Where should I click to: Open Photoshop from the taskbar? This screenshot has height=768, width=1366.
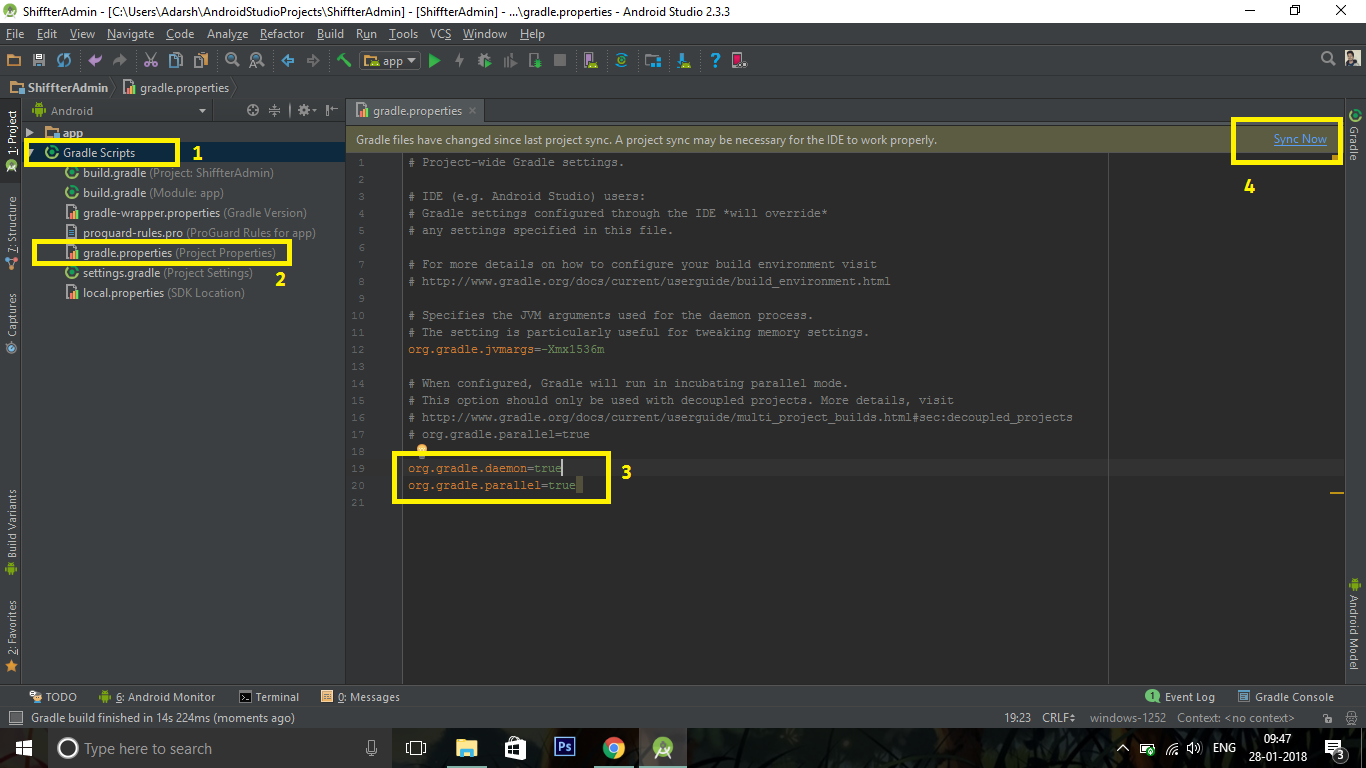pos(564,748)
